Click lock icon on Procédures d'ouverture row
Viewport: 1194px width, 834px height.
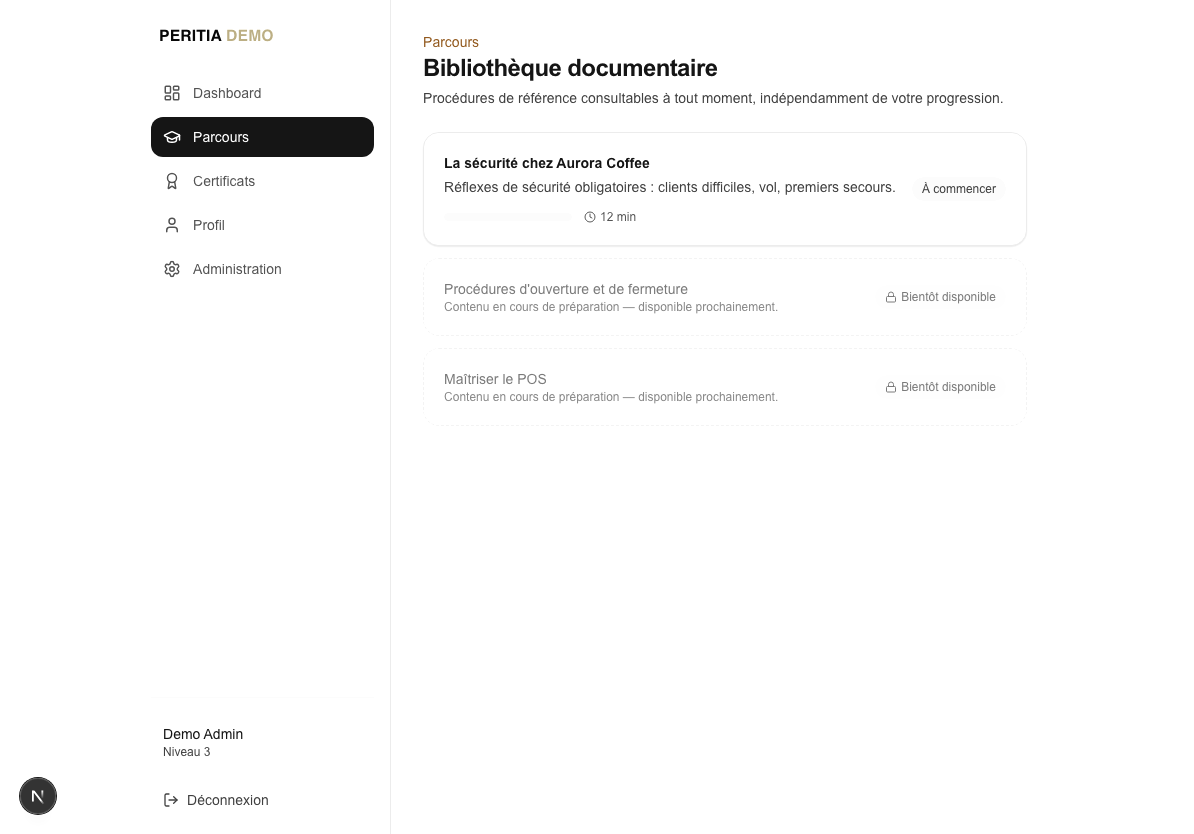click(x=890, y=297)
